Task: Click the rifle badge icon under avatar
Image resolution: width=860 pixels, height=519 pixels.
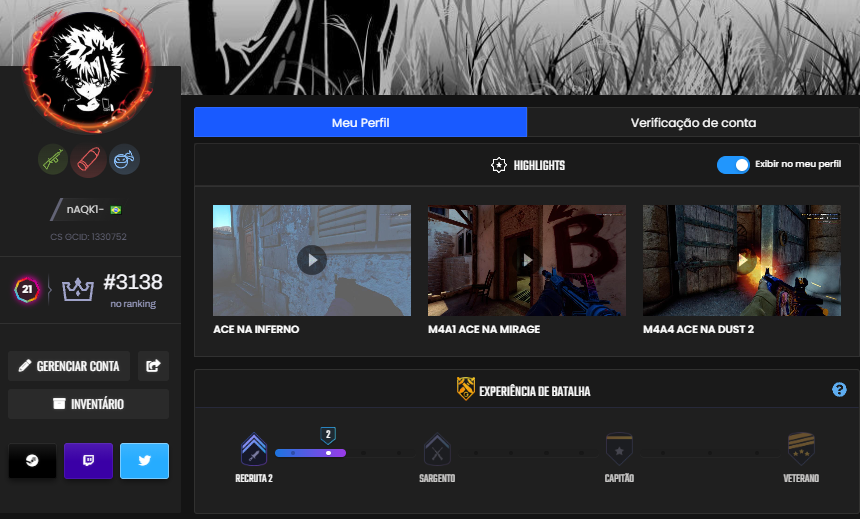Action: point(53,160)
